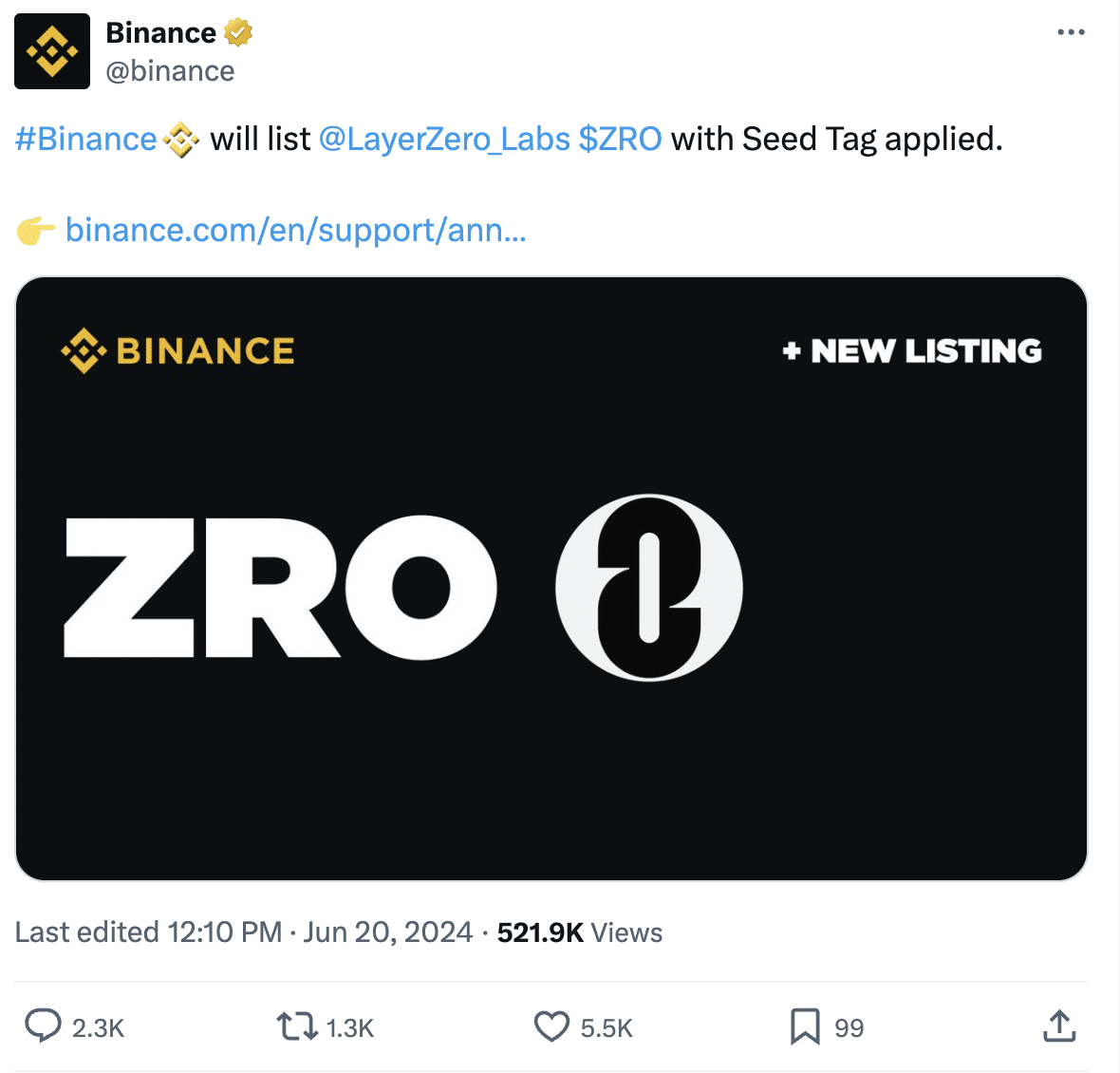1120x1073 pixels.
Task: Open the binance.com support announcement link
Action: tap(295, 230)
